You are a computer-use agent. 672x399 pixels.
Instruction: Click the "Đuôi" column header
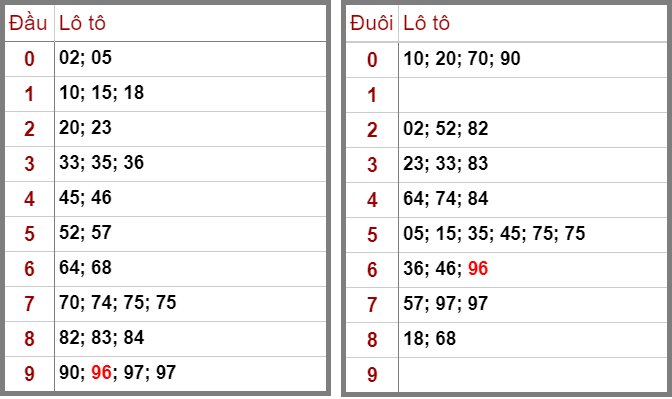click(x=372, y=23)
